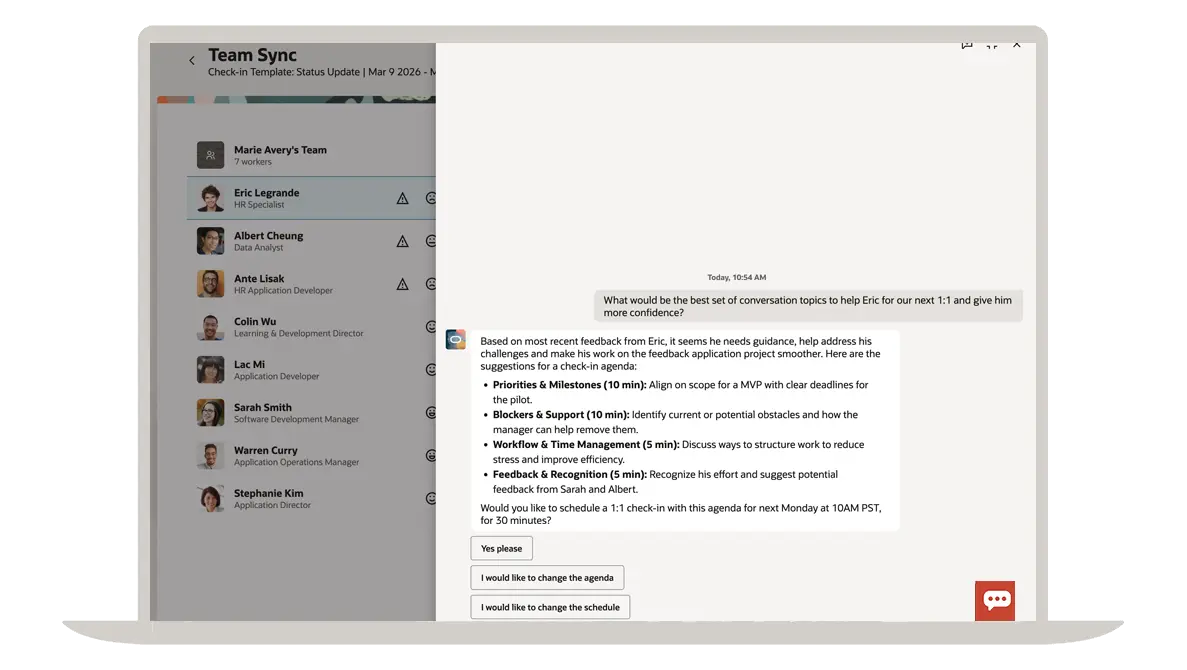1187x670 pixels.
Task: Click the assistant avatar icon beside reply
Action: coord(456,340)
